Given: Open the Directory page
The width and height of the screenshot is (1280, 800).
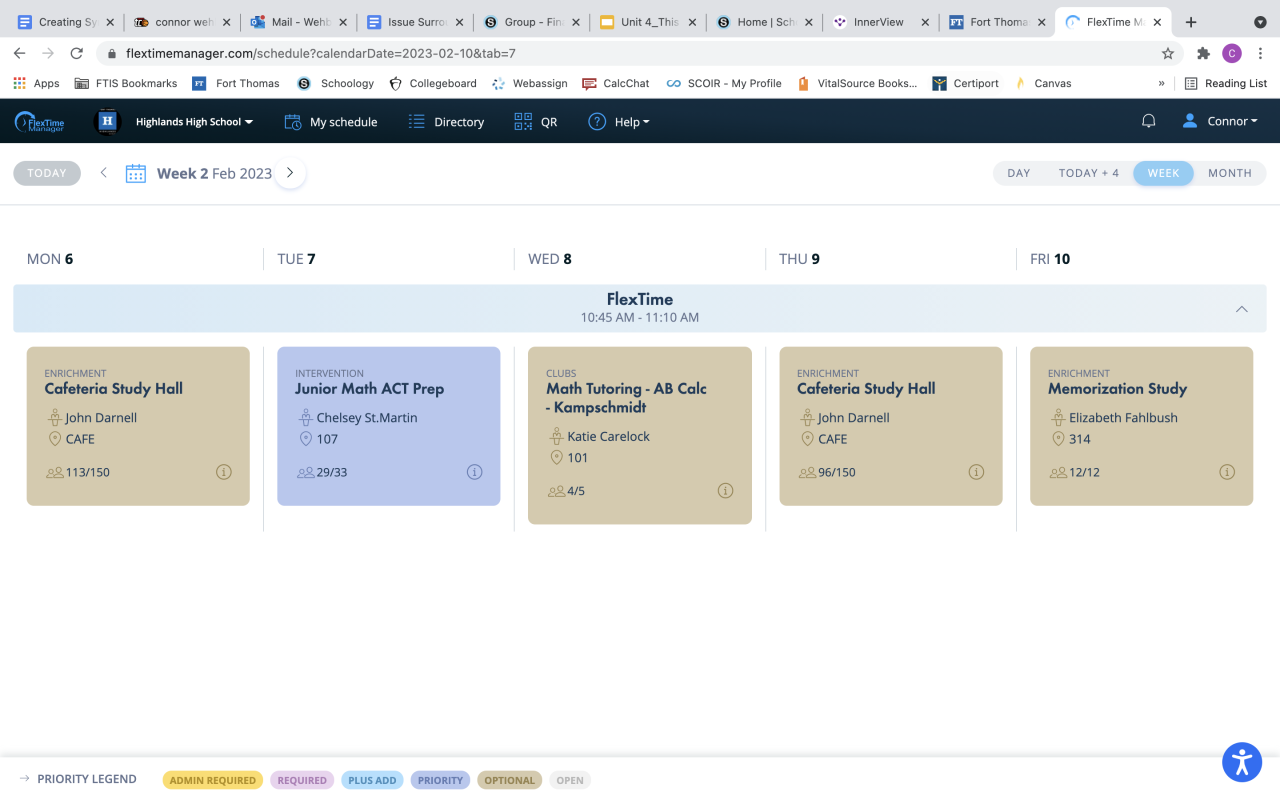Looking at the screenshot, I should click(x=446, y=122).
